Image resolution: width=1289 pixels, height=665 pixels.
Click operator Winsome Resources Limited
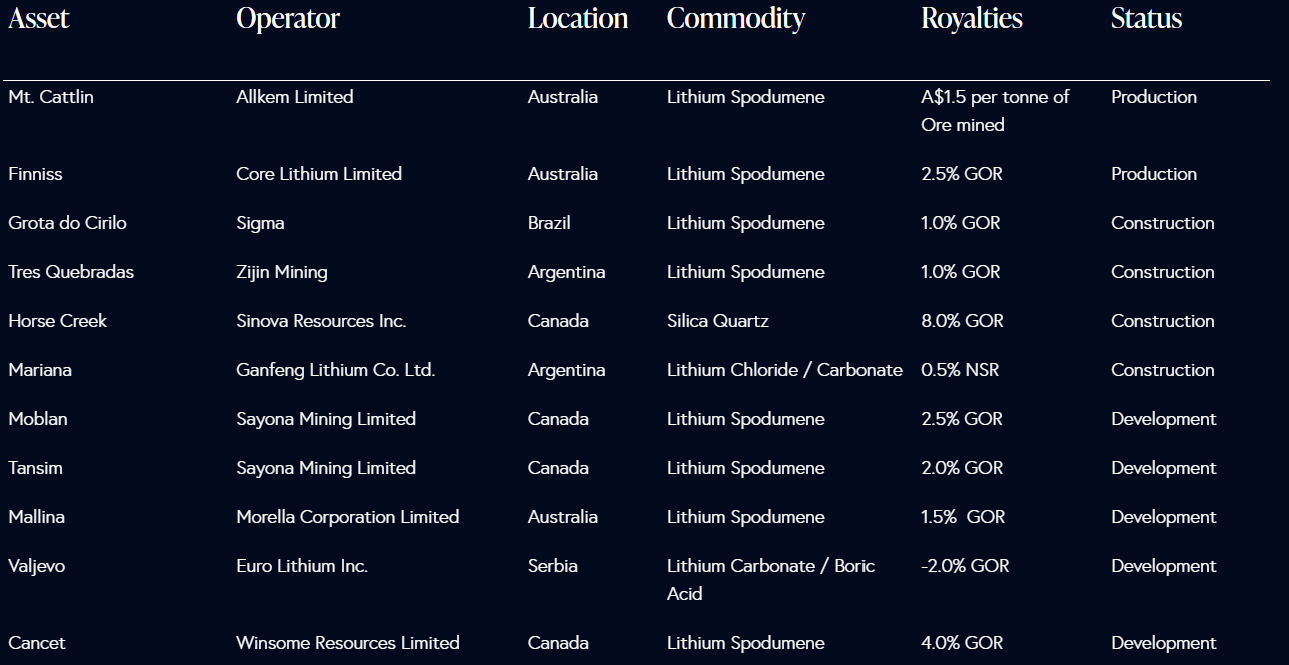tap(348, 643)
